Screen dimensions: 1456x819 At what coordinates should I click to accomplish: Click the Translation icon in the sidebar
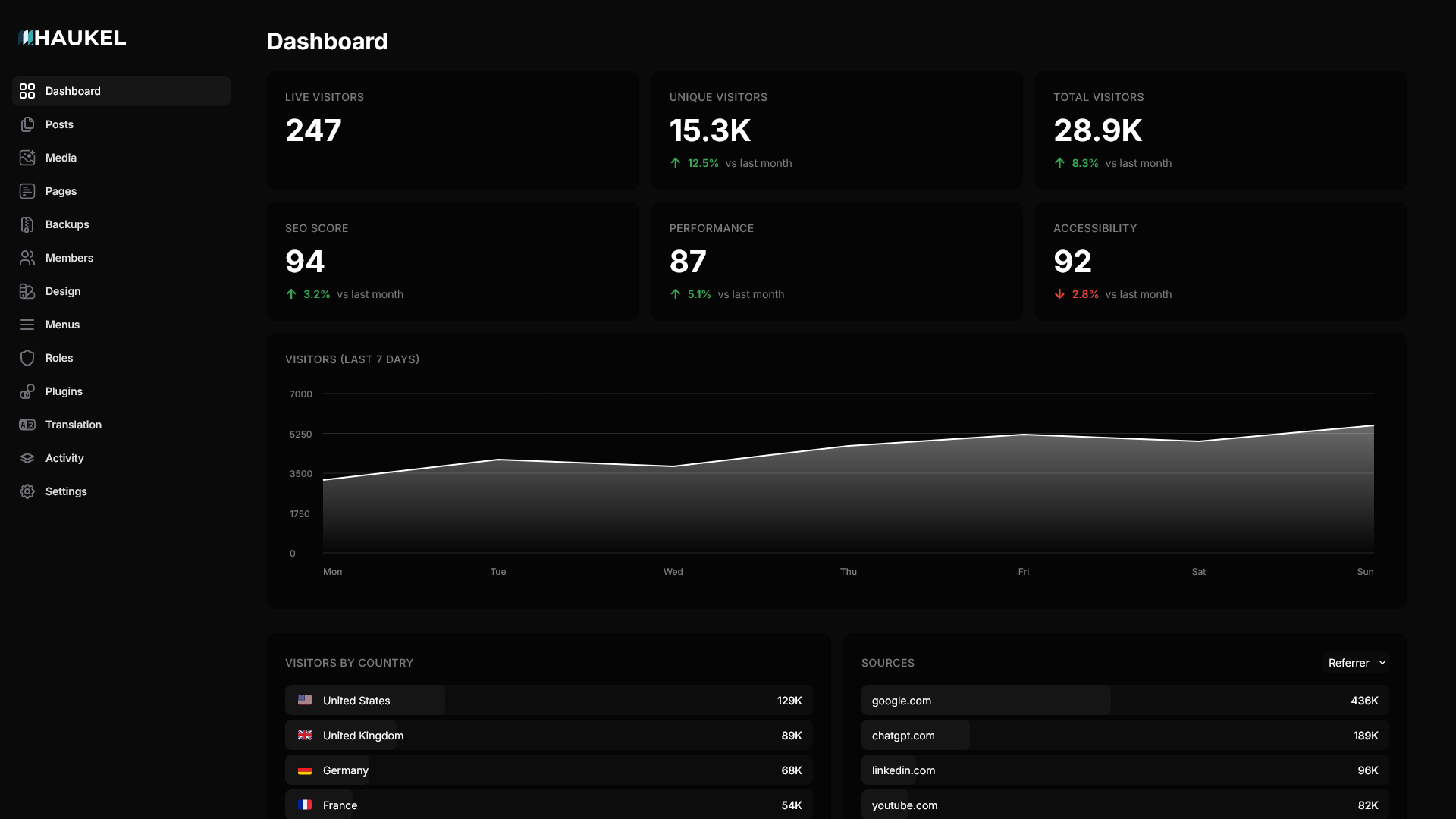point(27,425)
